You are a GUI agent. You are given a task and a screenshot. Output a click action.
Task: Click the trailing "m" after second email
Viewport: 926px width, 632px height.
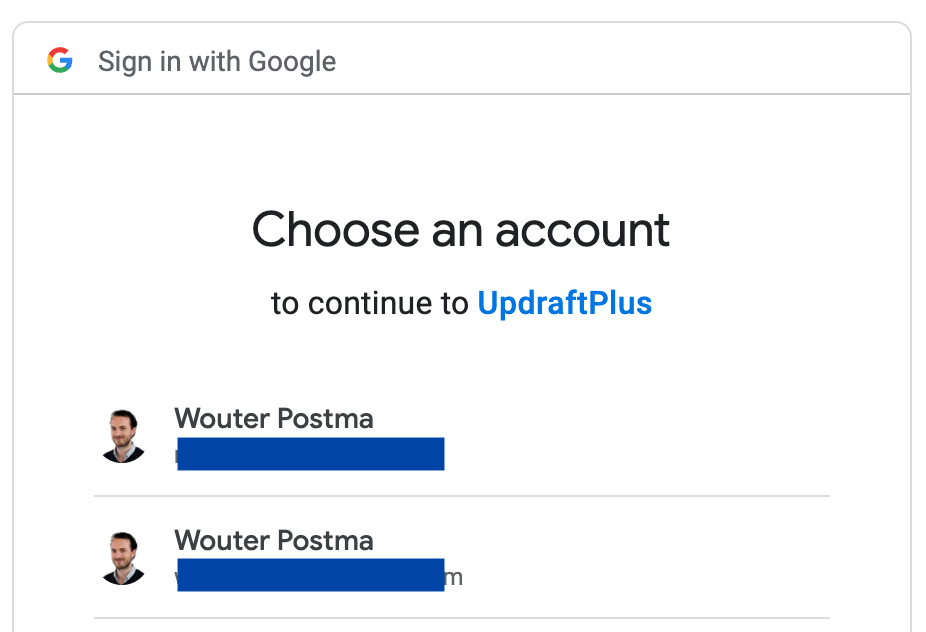click(x=454, y=577)
